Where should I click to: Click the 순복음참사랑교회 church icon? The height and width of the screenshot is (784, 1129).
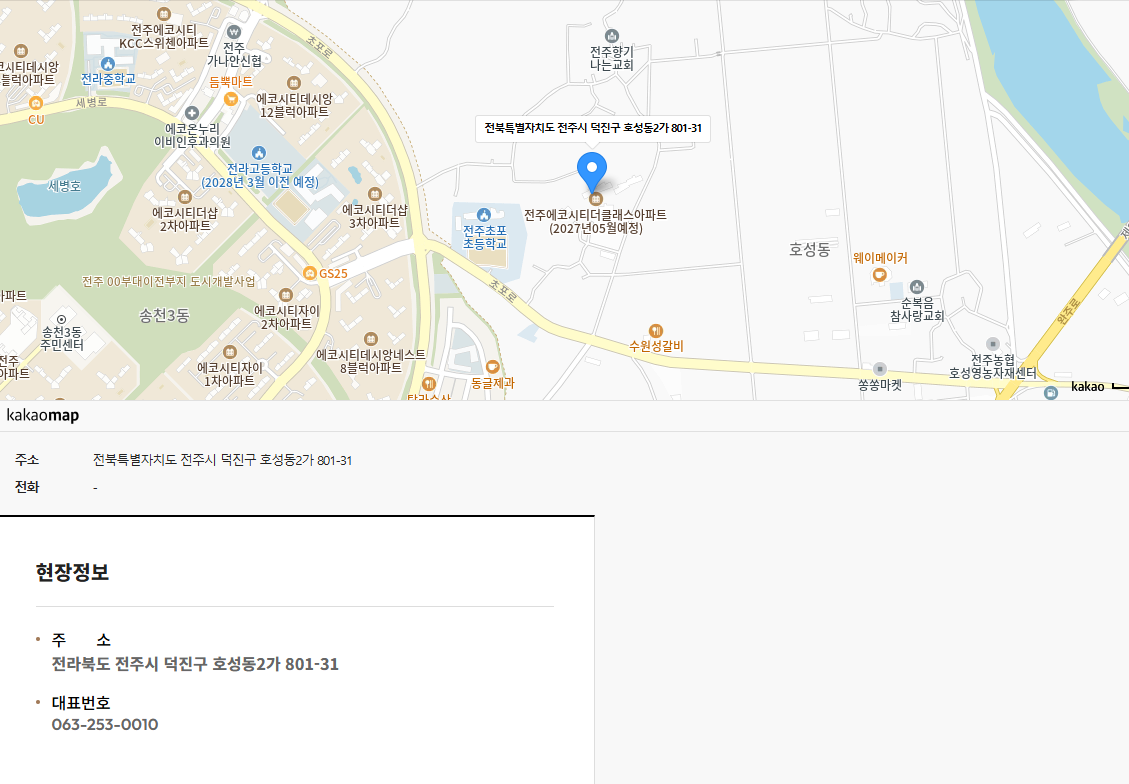(917, 287)
